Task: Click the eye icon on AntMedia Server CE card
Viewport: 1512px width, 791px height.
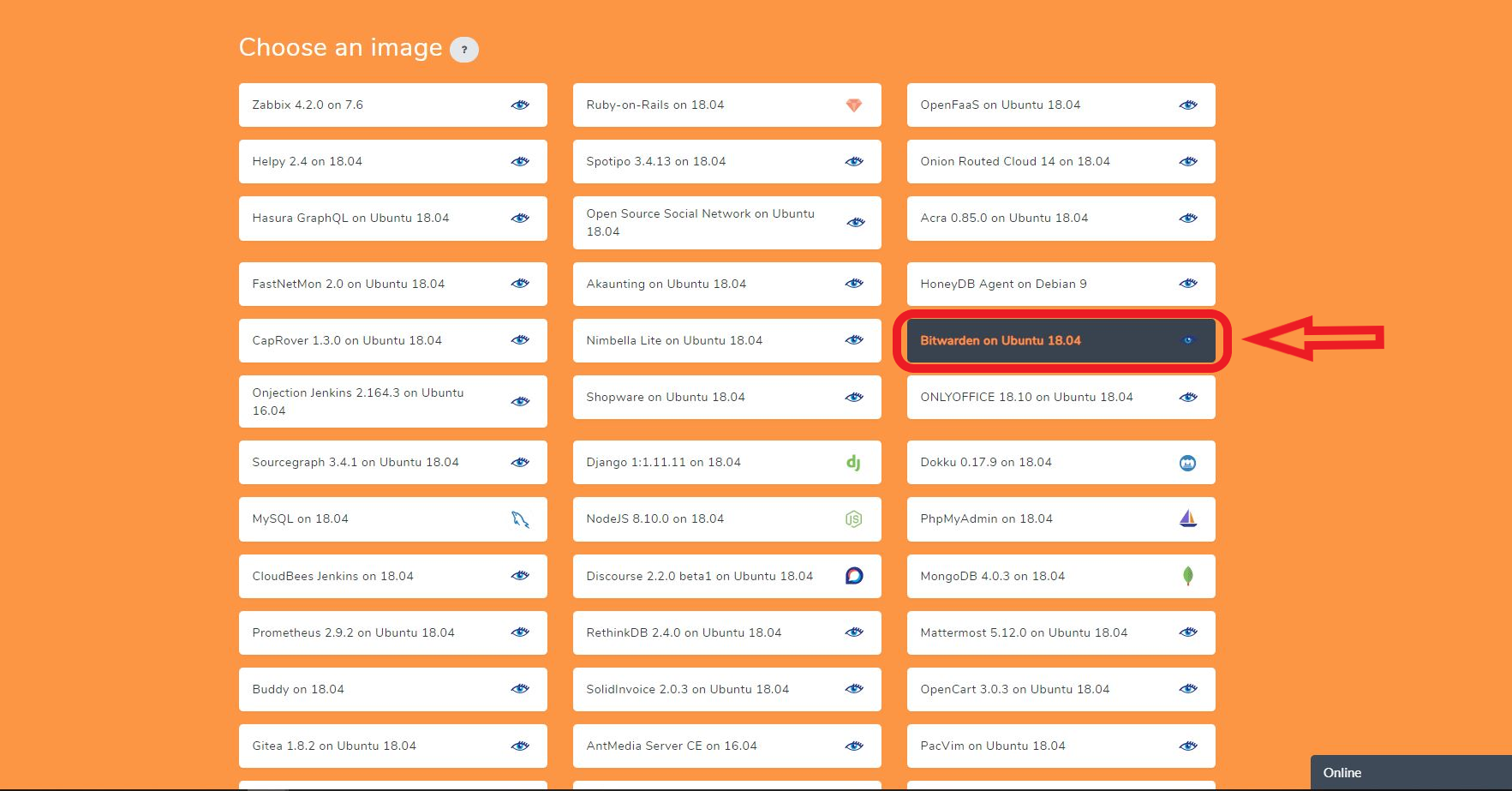Action: pos(854,746)
